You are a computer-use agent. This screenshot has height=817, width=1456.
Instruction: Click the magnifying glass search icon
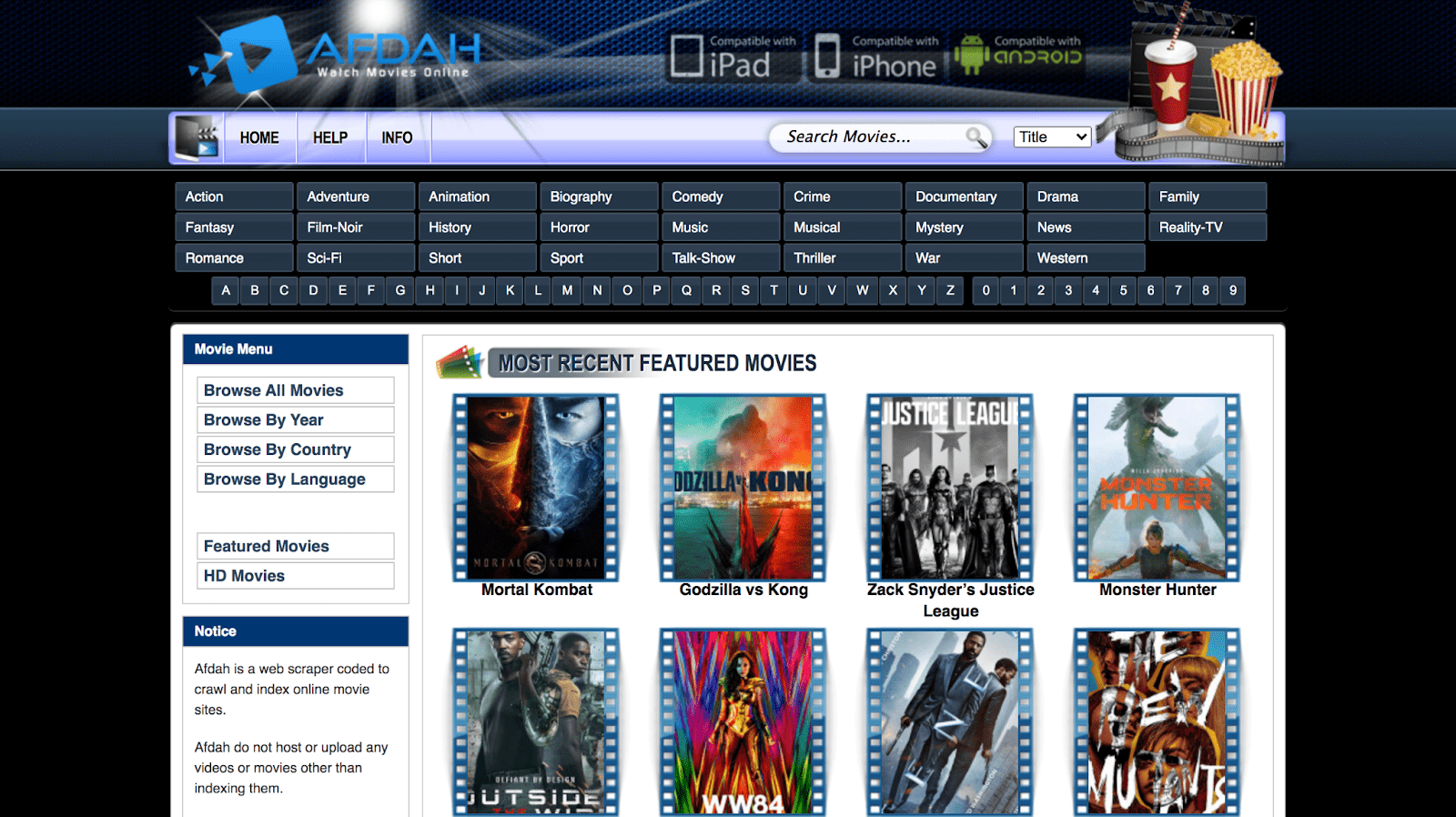pyautogui.click(x=976, y=137)
